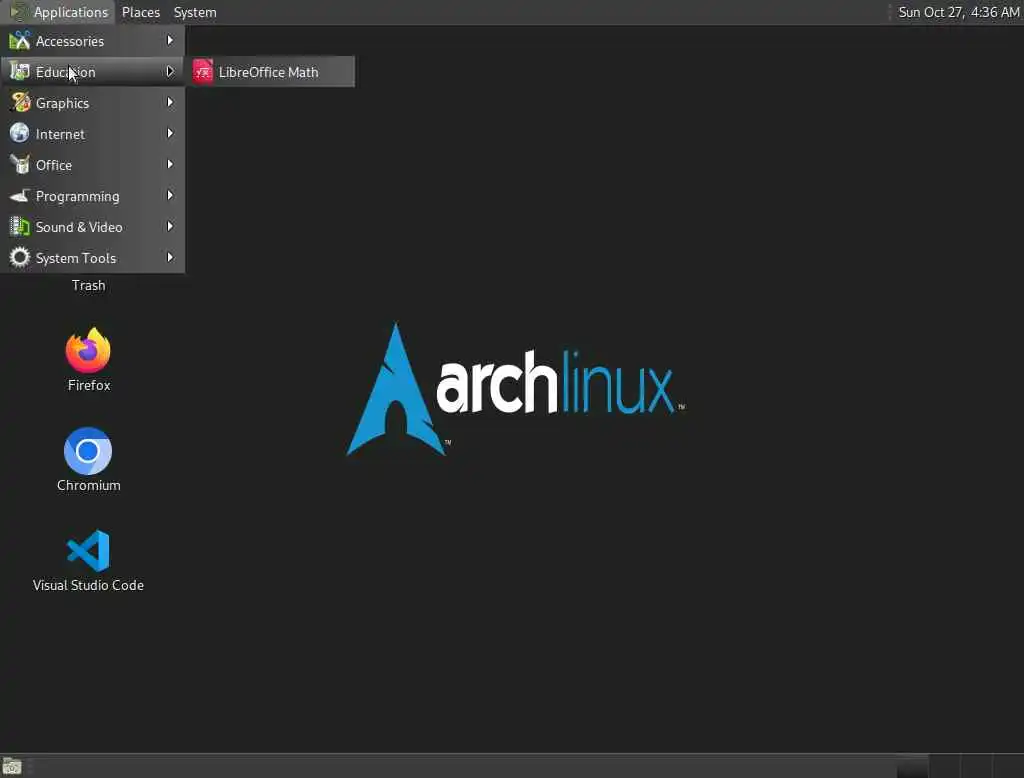Click the Visual Studio Code label
The width and height of the screenshot is (1024, 778).
coord(88,585)
